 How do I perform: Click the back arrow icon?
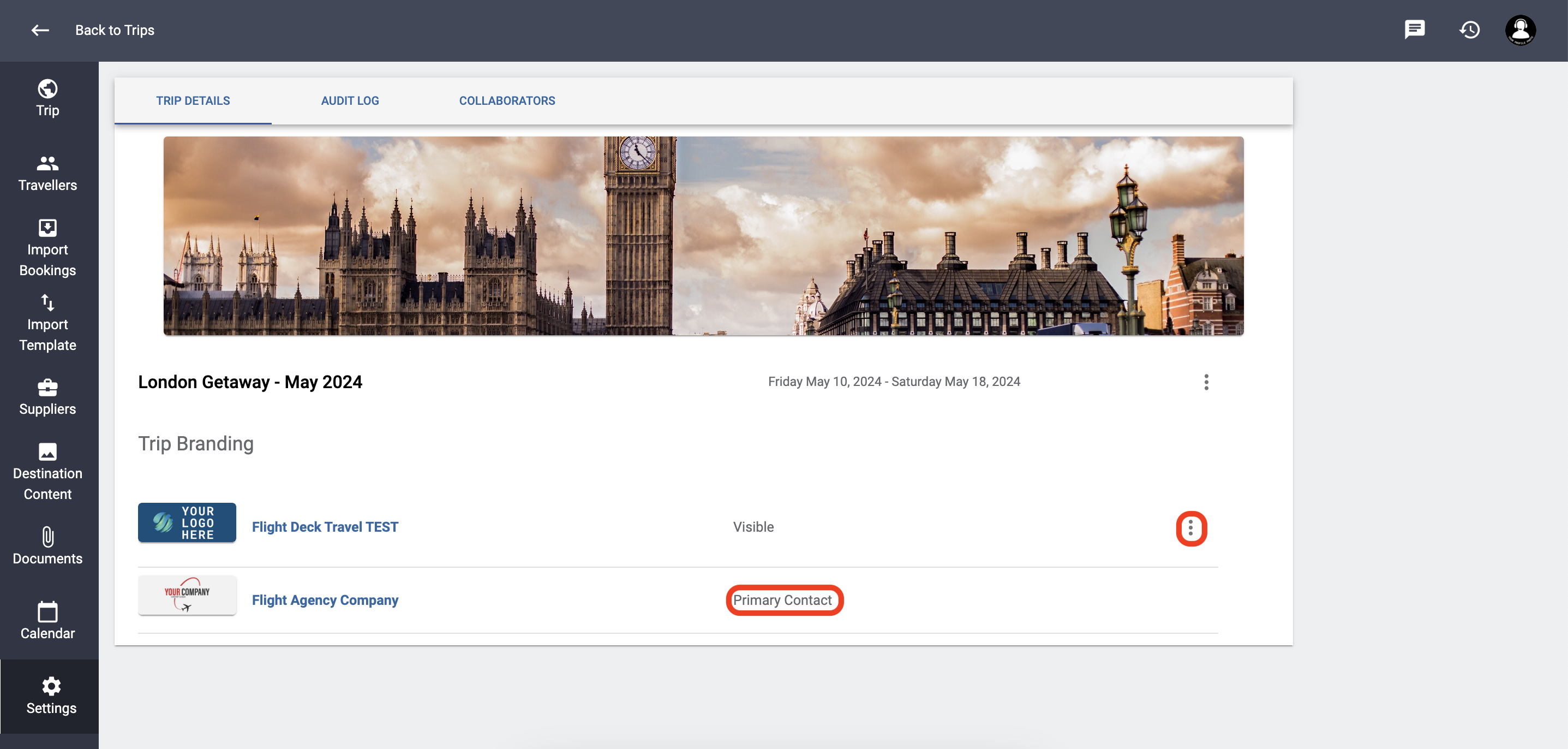pyautogui.click(x=40, y=30)
